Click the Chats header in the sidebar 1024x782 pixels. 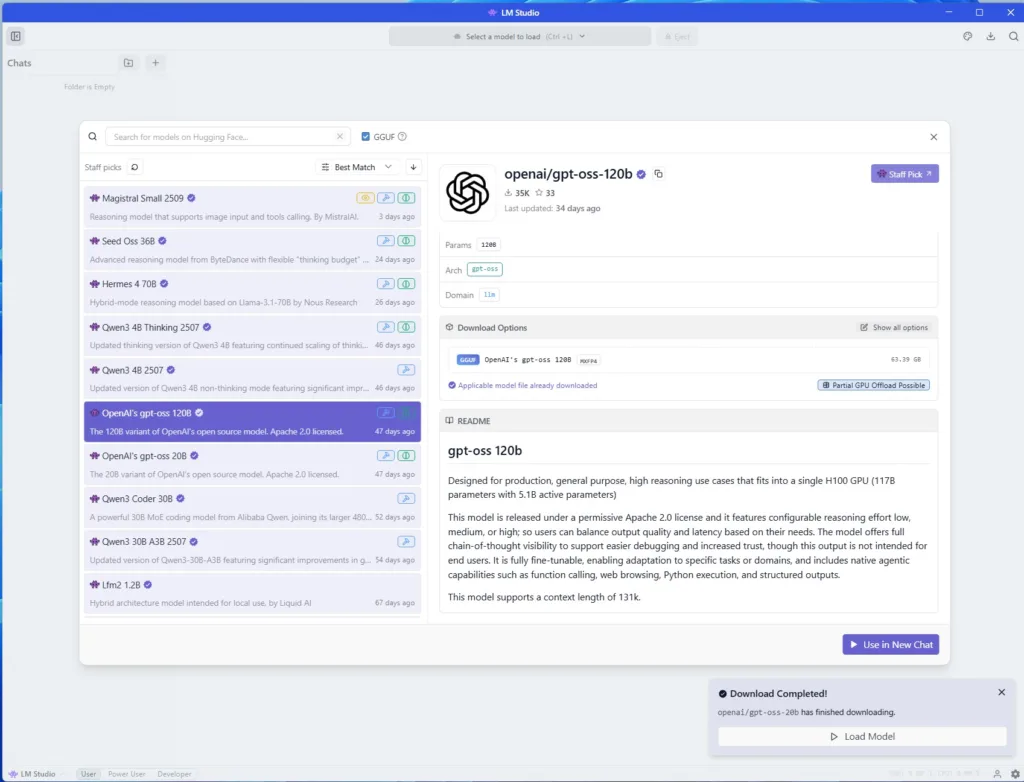tap(19, 63)
